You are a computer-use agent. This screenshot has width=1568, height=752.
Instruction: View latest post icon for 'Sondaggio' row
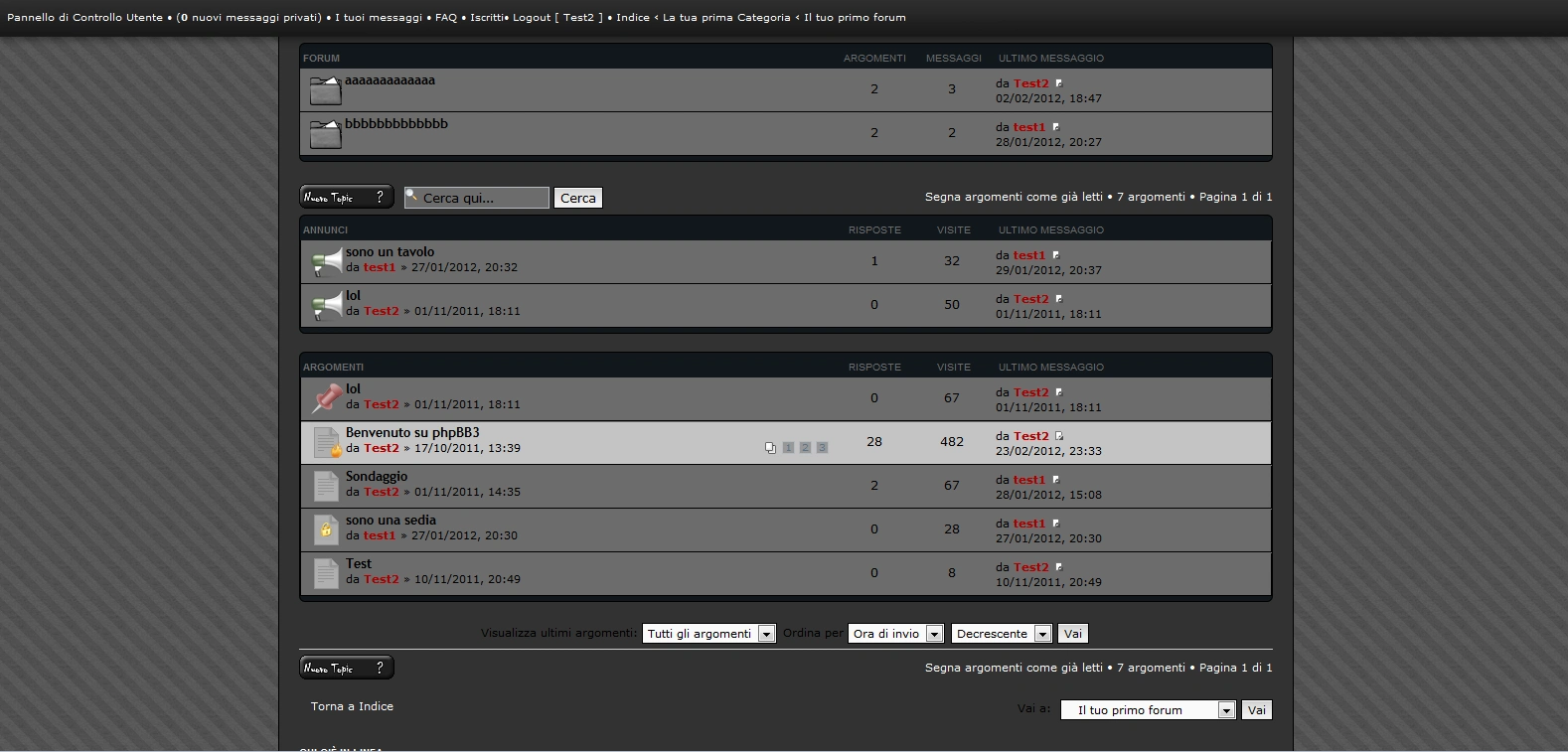coord(1055,480)
